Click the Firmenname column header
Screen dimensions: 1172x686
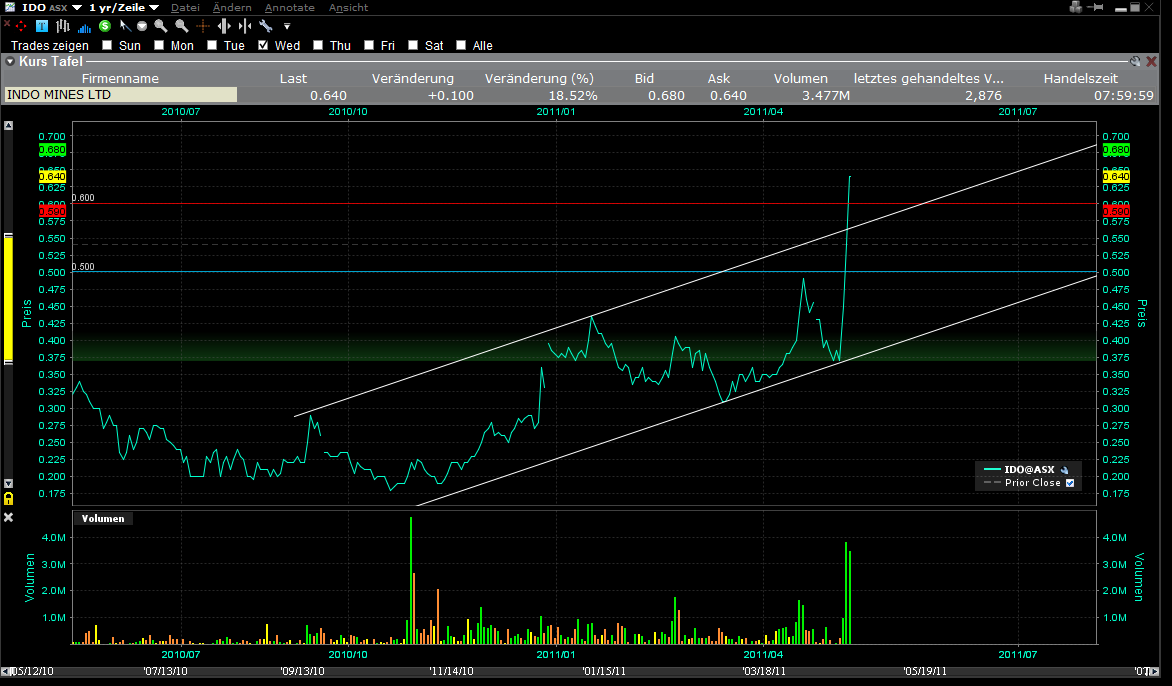coord(120,78)
